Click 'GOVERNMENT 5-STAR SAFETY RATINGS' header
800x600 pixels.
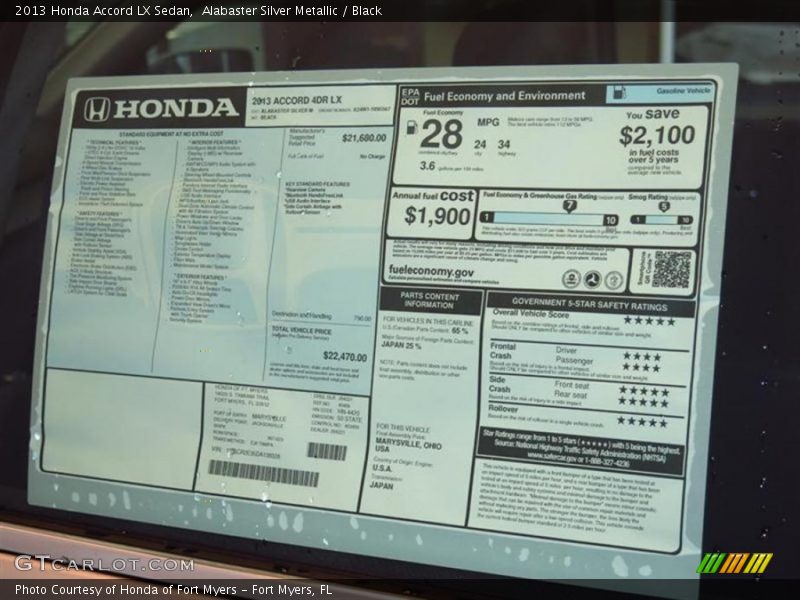pos(589,305)
